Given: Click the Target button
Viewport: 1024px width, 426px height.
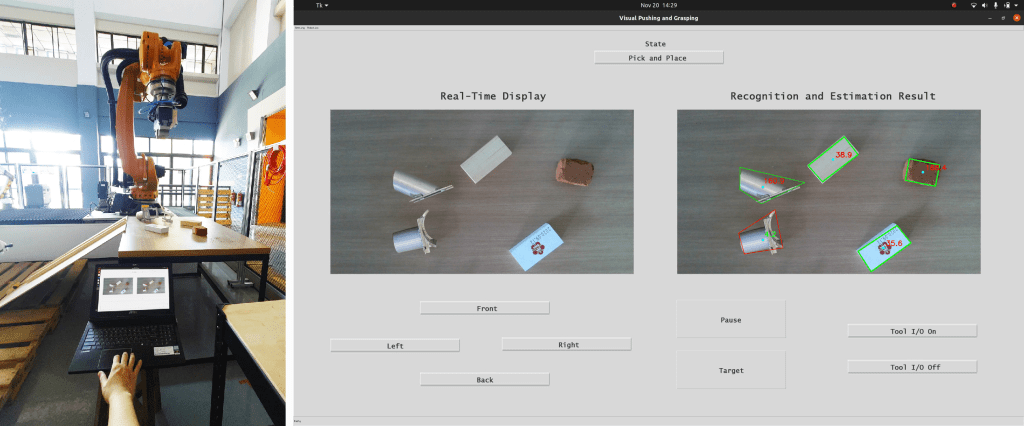Looking at the screenshot, I should point(731,370).
